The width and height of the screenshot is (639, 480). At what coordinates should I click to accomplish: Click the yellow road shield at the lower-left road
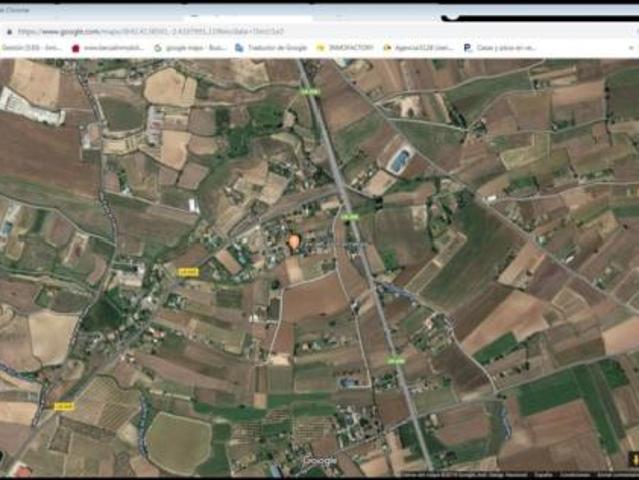click(x=64, y=406)
